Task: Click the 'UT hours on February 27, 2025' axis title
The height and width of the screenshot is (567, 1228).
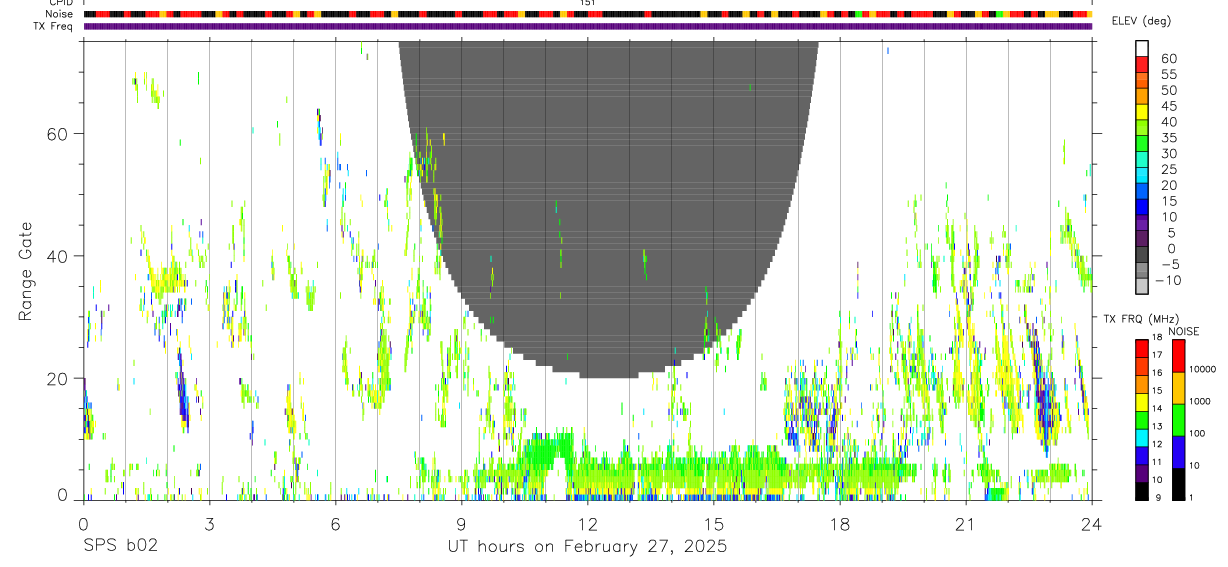Action: (x=586, y=547)
